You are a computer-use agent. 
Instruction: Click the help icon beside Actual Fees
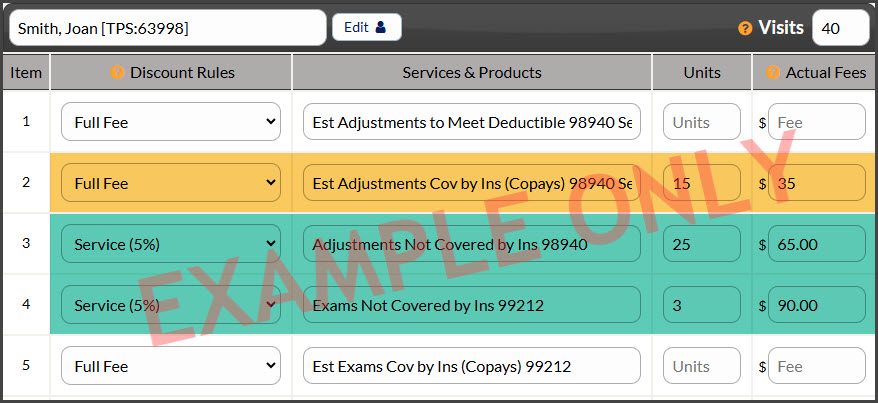click(x=773, y=72)
